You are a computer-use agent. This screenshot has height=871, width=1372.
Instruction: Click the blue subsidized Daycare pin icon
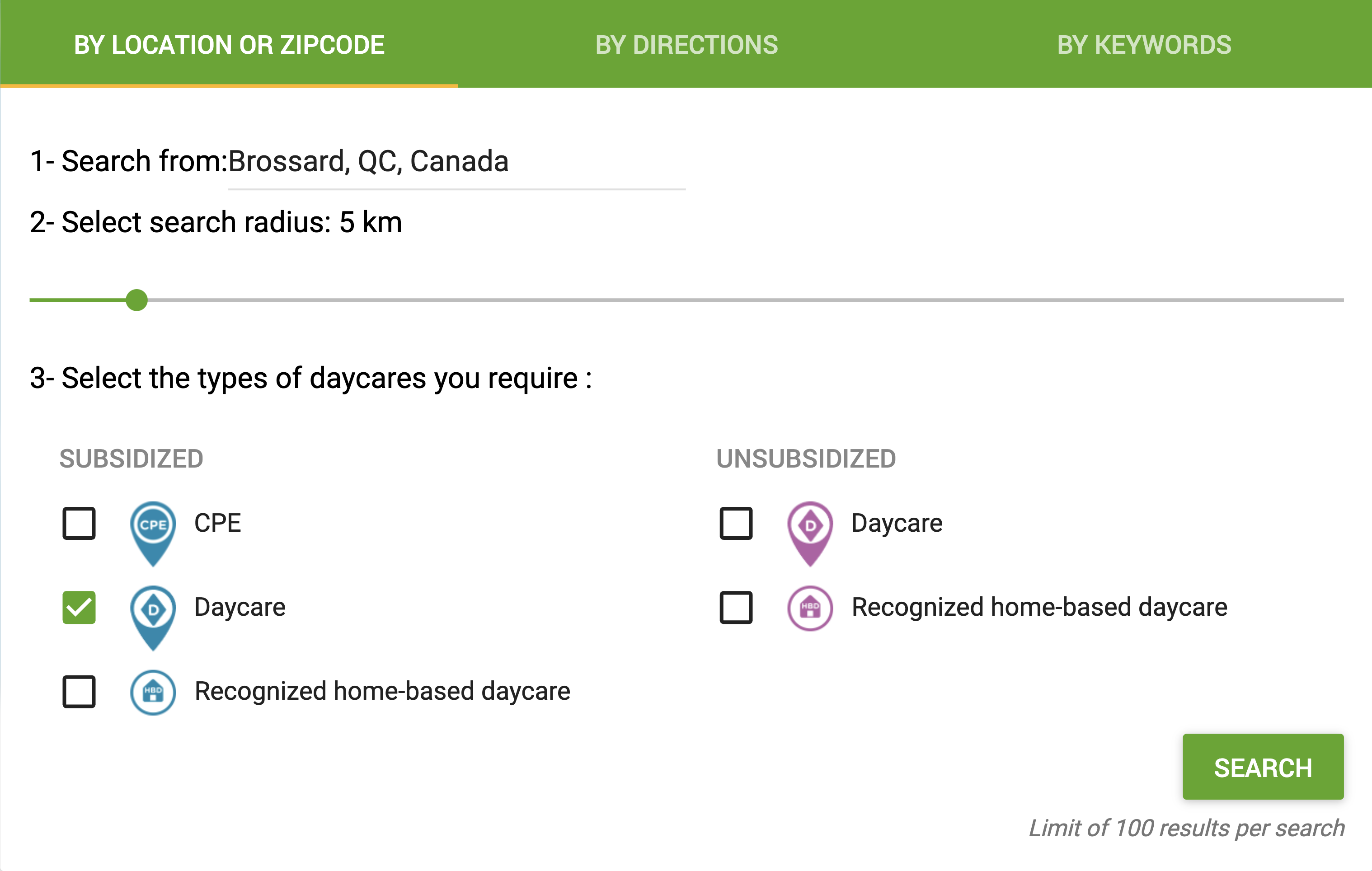point(153,618)
